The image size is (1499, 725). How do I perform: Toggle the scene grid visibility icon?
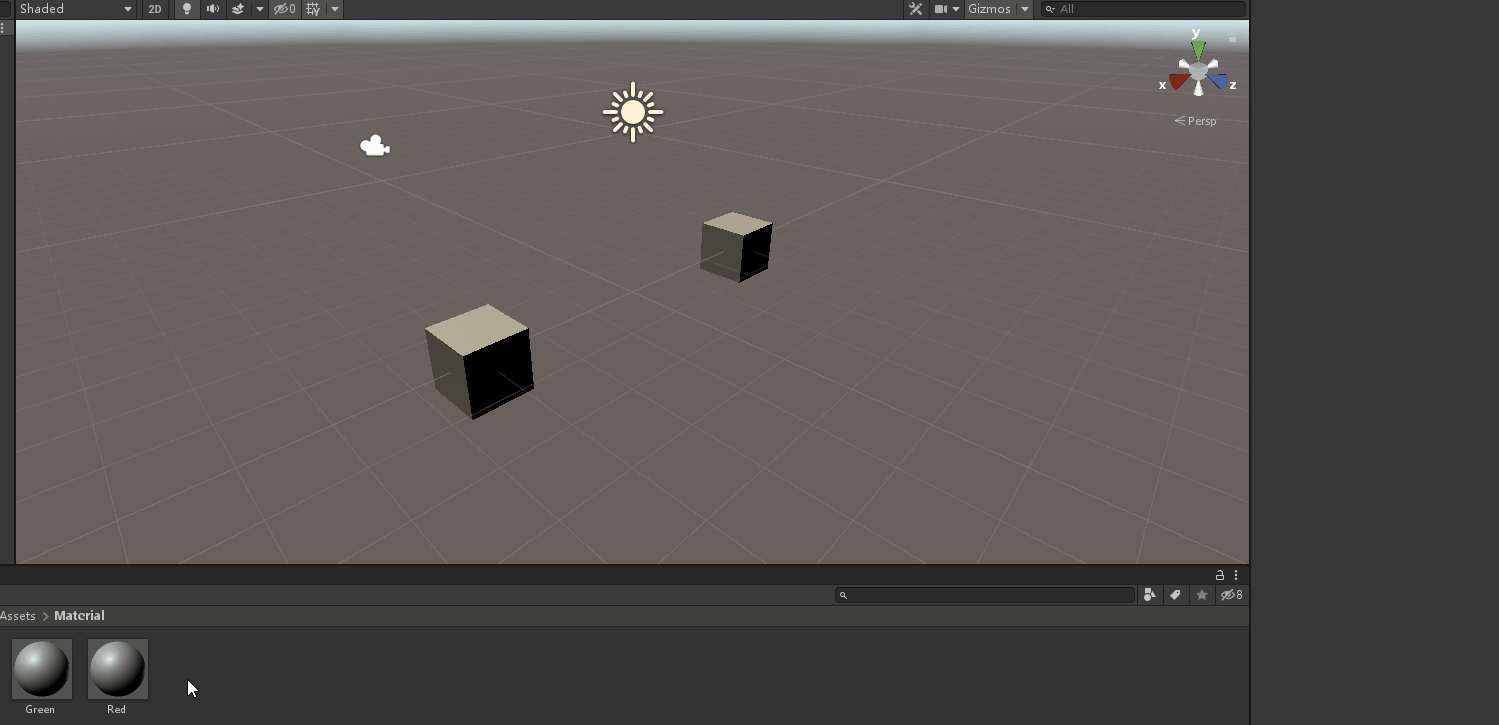(314, 9)
